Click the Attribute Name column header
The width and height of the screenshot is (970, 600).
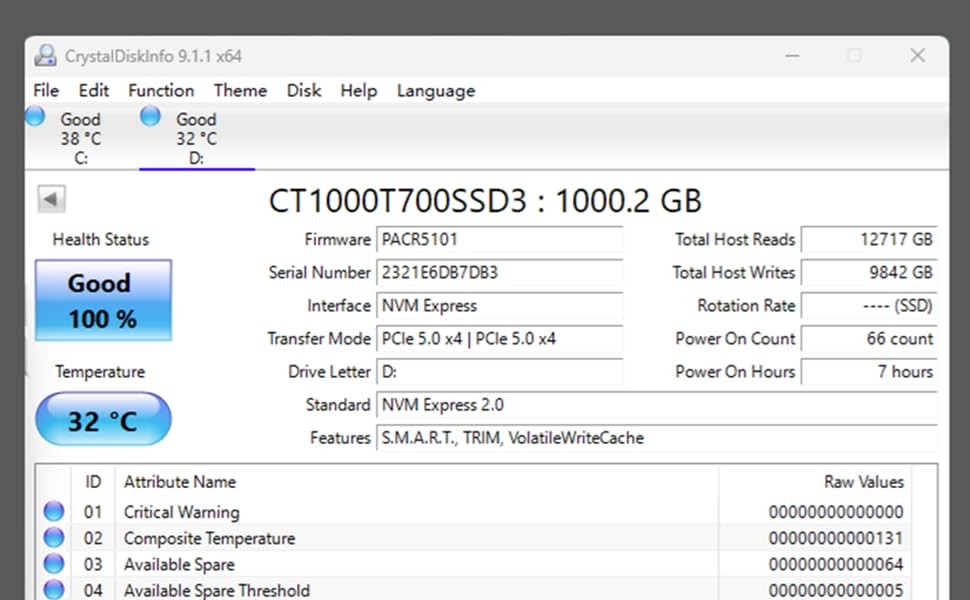click(x=179, y=482)
